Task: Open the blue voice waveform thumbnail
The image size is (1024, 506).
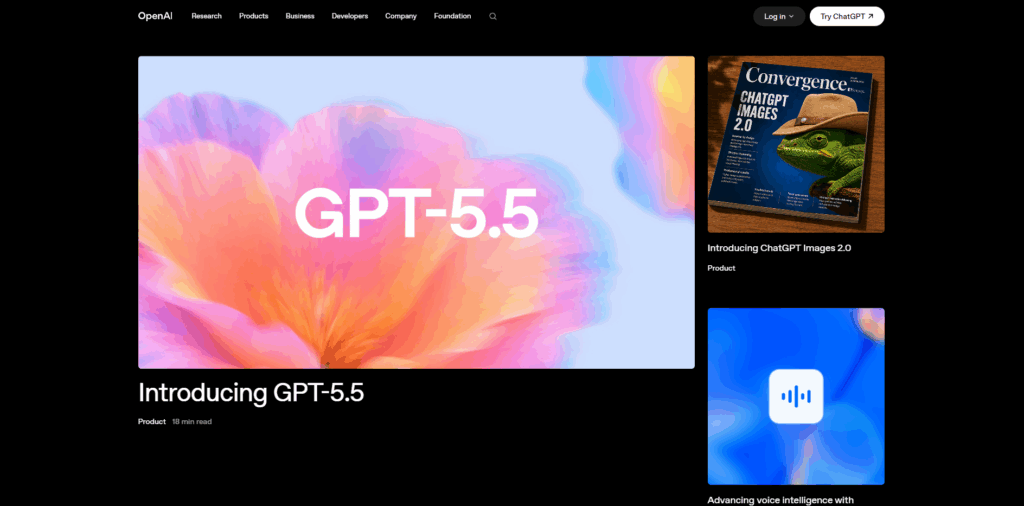Action: click(796, 396)
